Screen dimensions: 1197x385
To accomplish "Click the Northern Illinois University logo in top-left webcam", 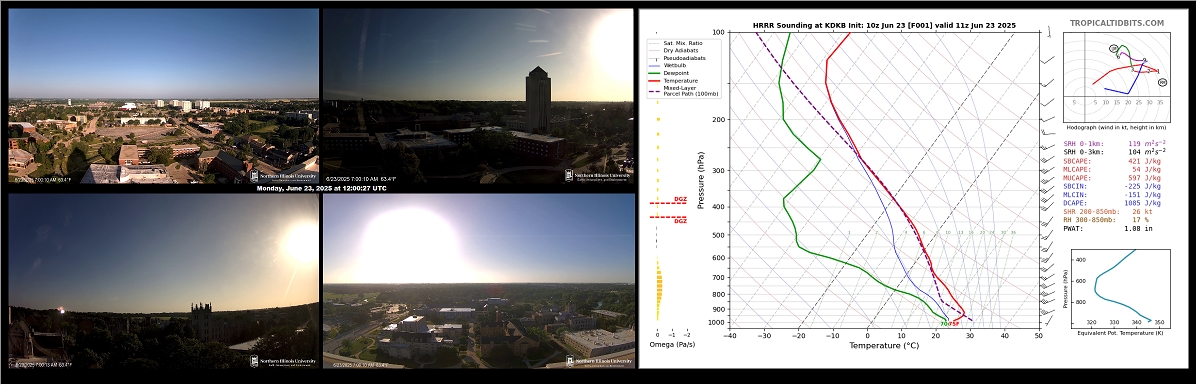I will (x=283, y=176).
